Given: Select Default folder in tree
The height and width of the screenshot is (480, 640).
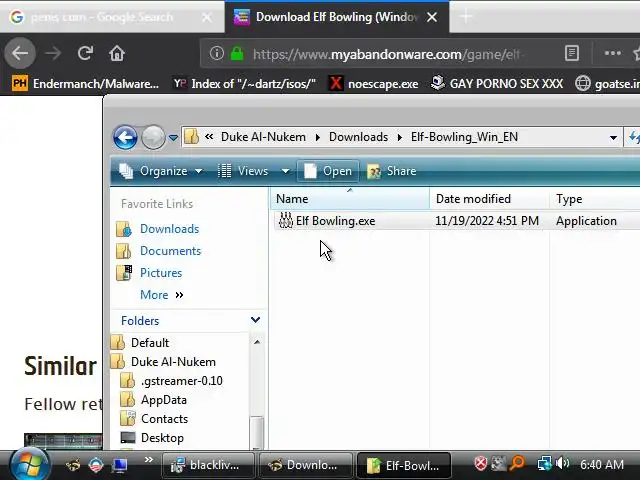Looking at the screenshot, I should coord(150,343).
